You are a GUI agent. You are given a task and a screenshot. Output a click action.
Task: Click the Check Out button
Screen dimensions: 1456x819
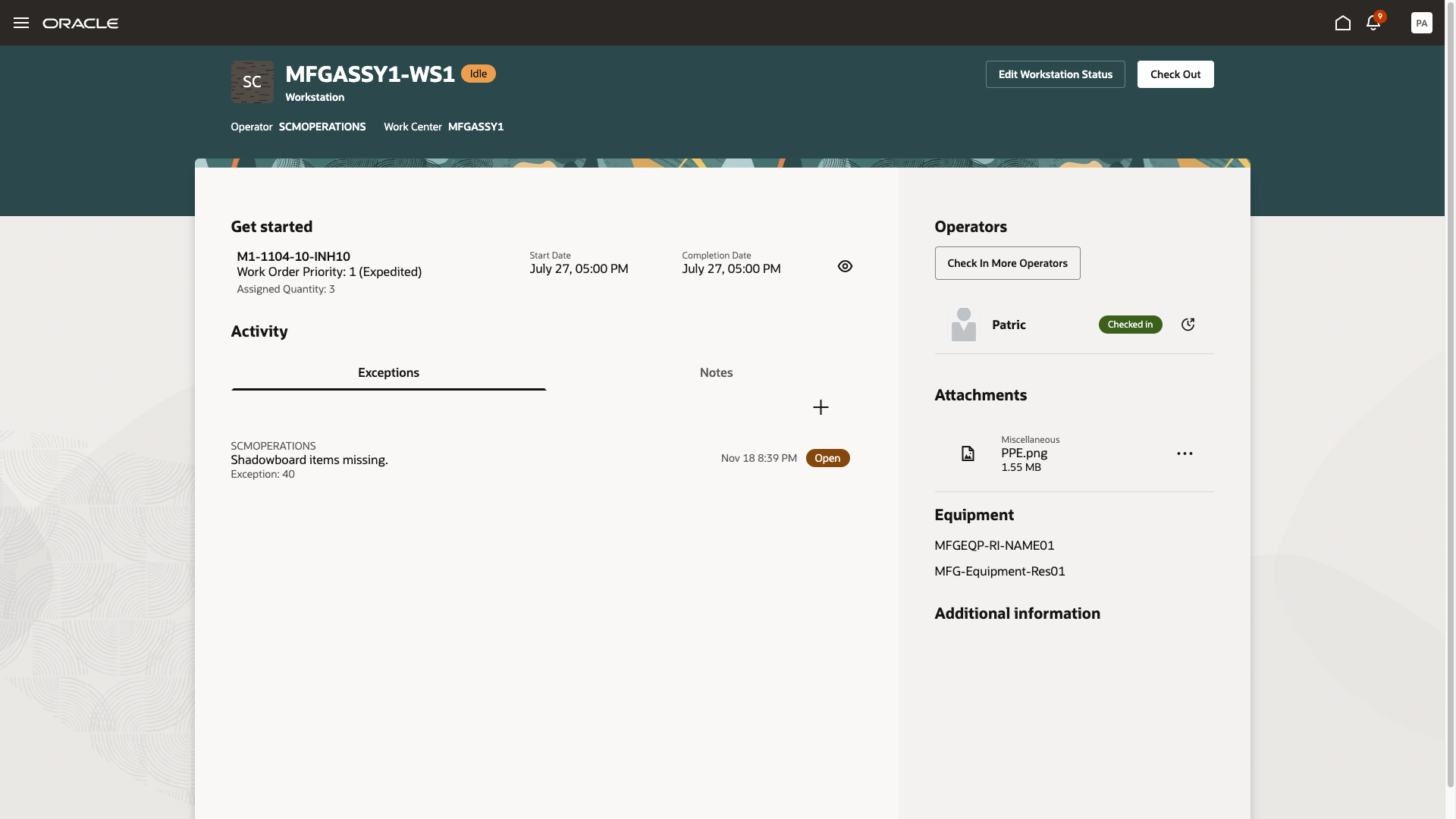[x=1175, y=74]
